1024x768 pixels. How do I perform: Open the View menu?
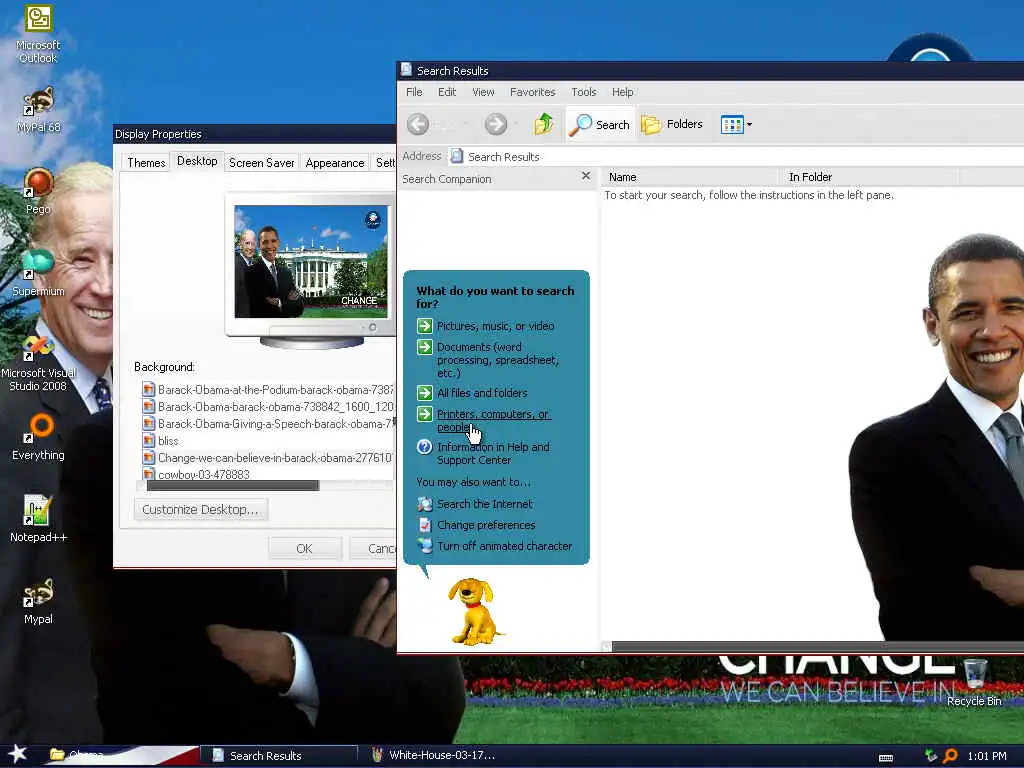point(483,92)
